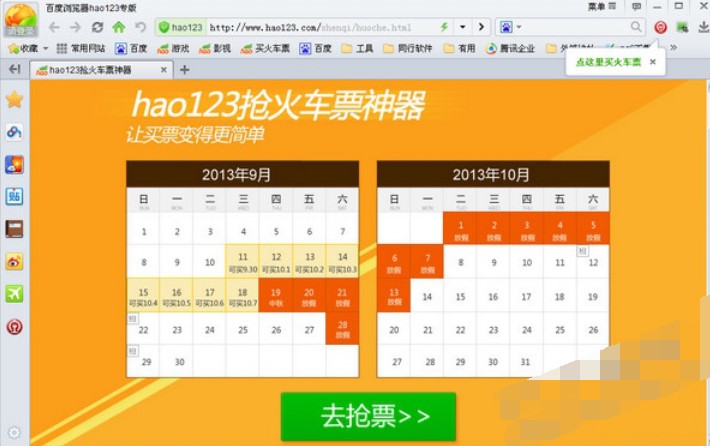Click the green screenshot toolbar icon
This screenshot has width=710, height=446.
682,28
